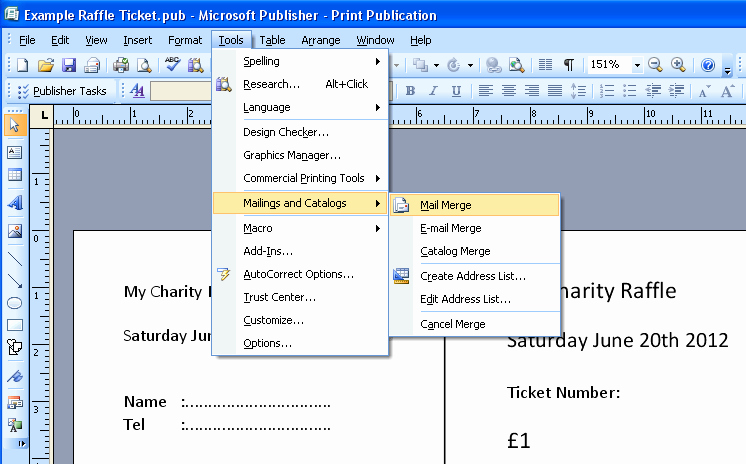The width and height of the screenshot is (746, 464).
Task: Expand the Language submenu
Action: [x=300, y=108]
